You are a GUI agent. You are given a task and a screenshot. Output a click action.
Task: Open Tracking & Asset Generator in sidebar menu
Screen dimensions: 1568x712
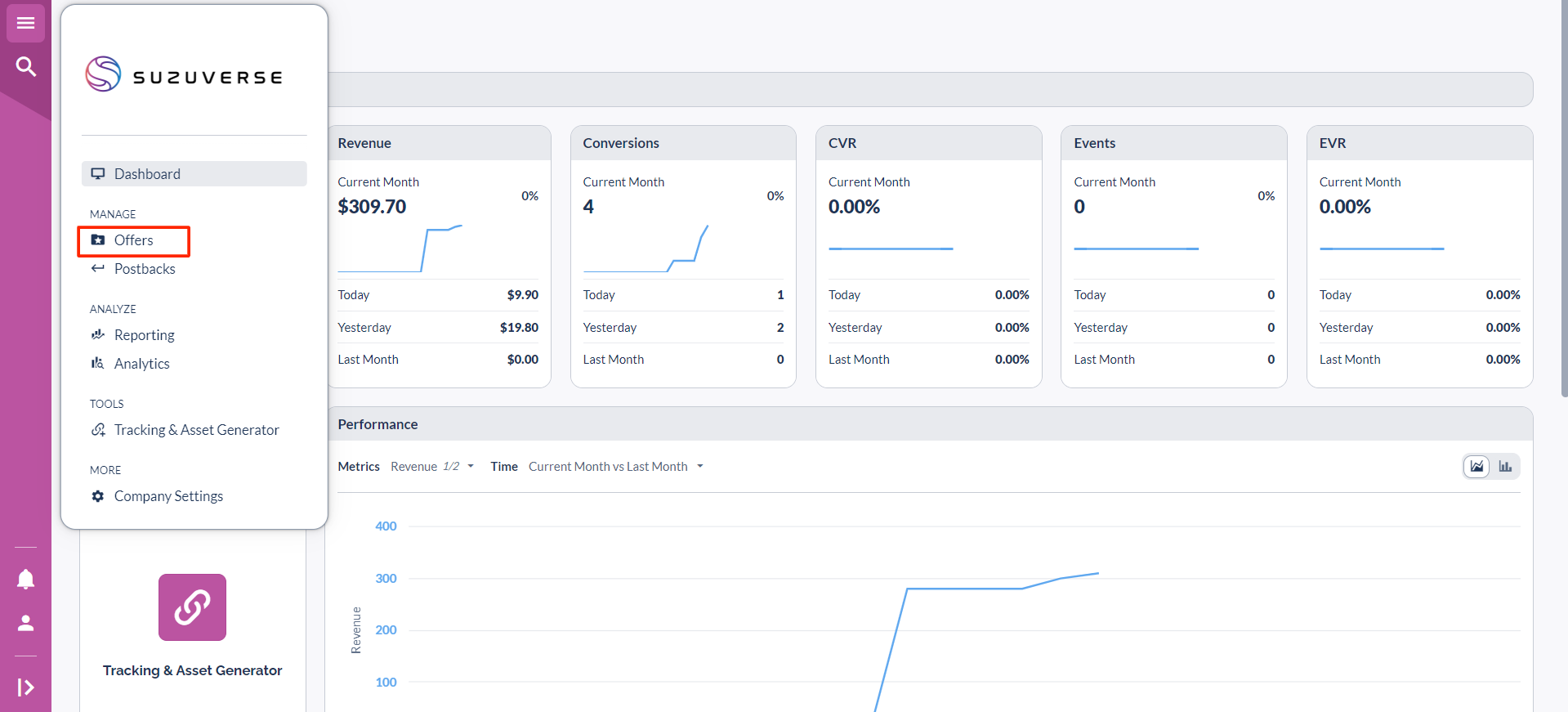tap(196, 430)
